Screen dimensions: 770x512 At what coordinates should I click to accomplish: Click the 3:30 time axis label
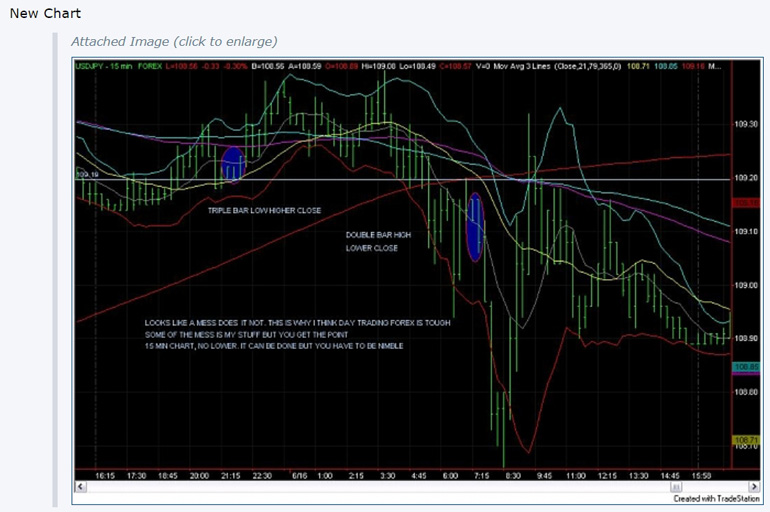387,476
